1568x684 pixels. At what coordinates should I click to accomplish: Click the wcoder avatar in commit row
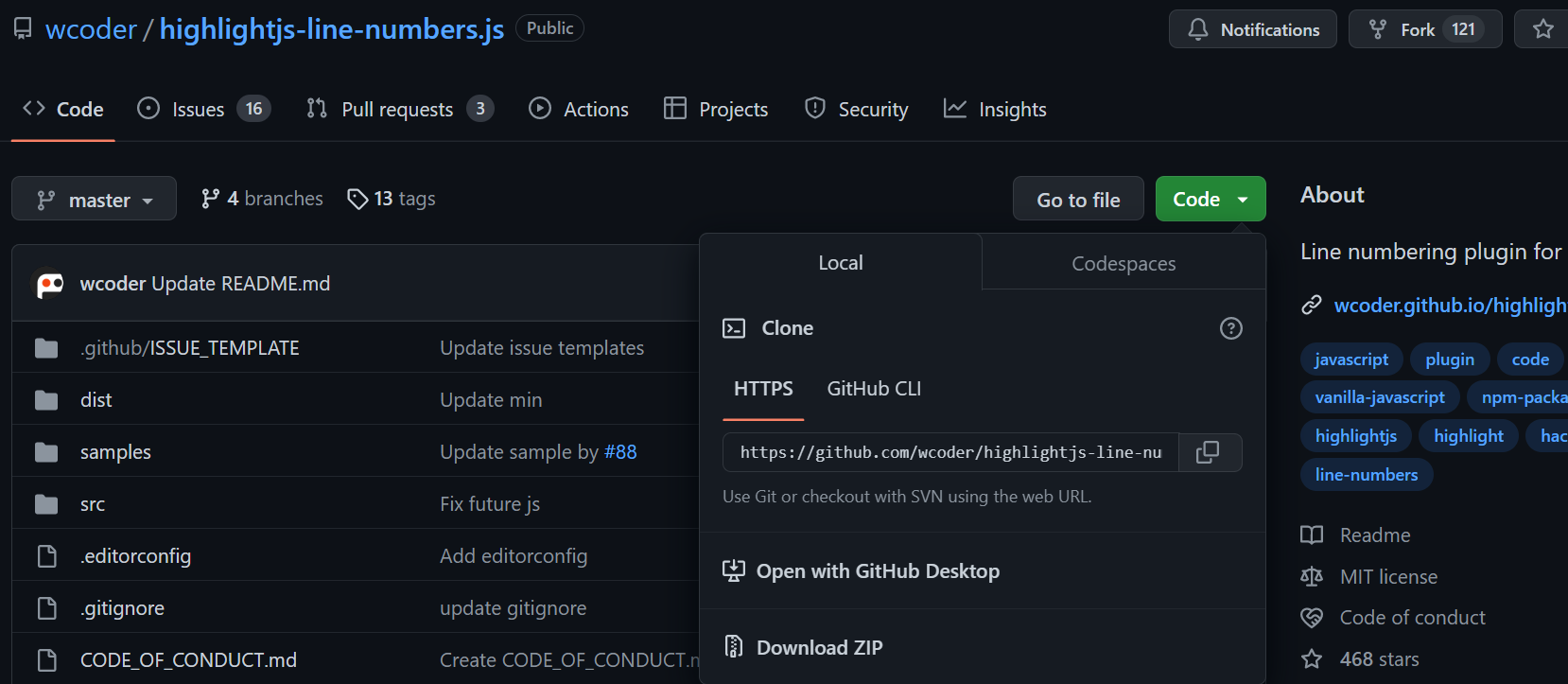49,284
